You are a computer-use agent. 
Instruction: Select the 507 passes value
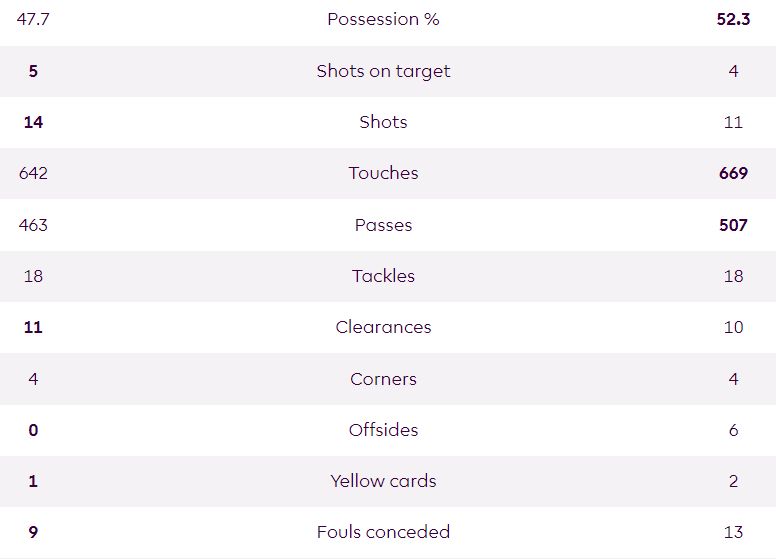733,225
